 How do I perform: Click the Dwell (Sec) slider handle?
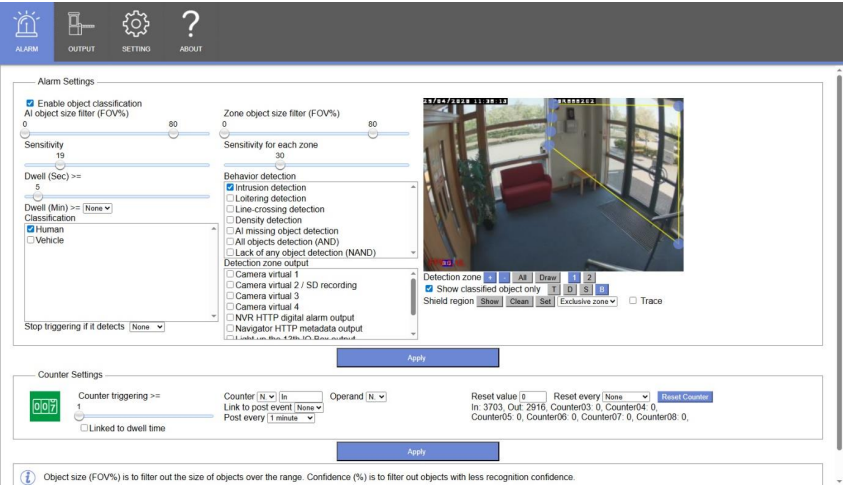[38, 196]
